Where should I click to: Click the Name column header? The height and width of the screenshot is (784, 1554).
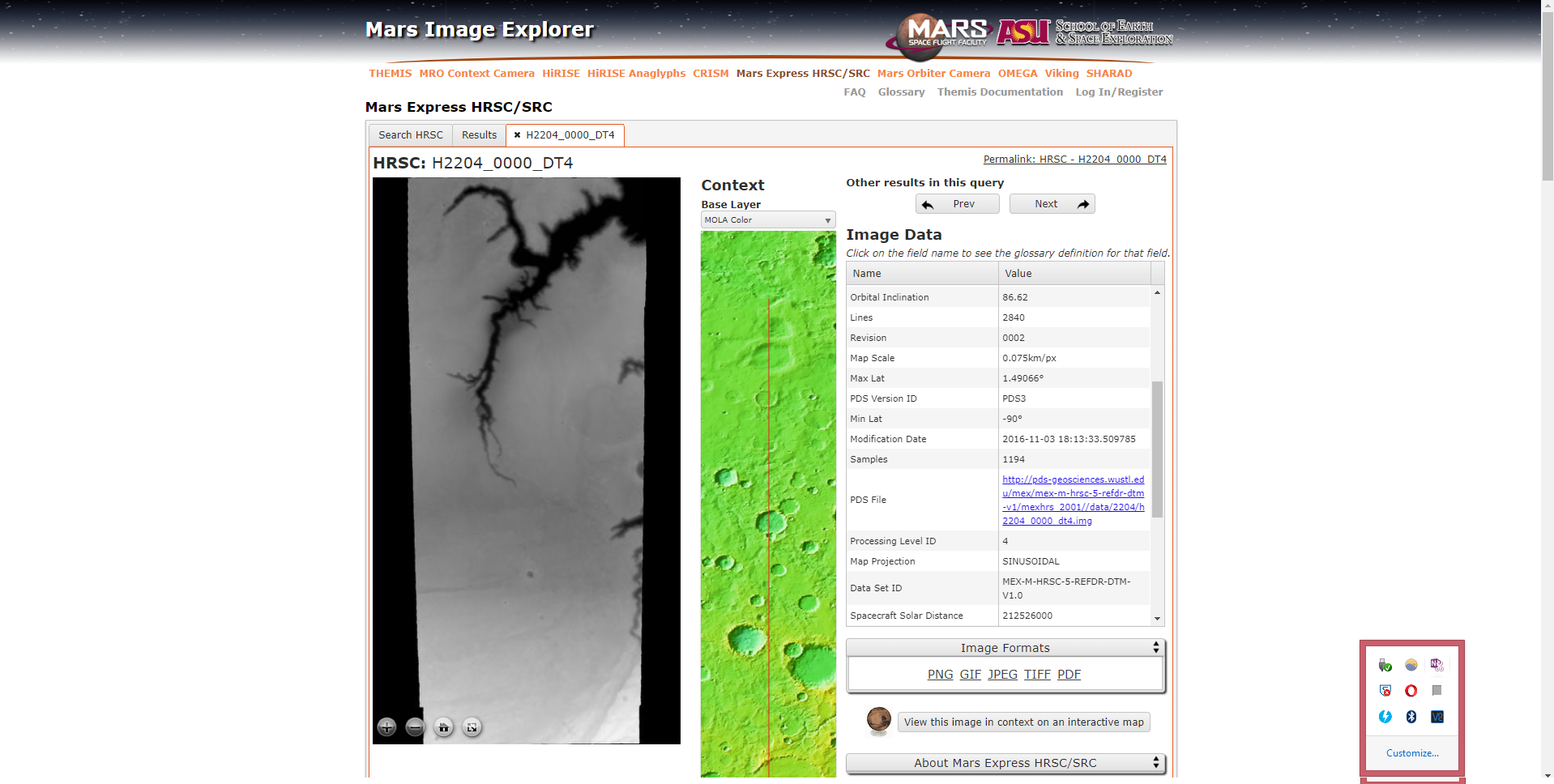point(923,274)
